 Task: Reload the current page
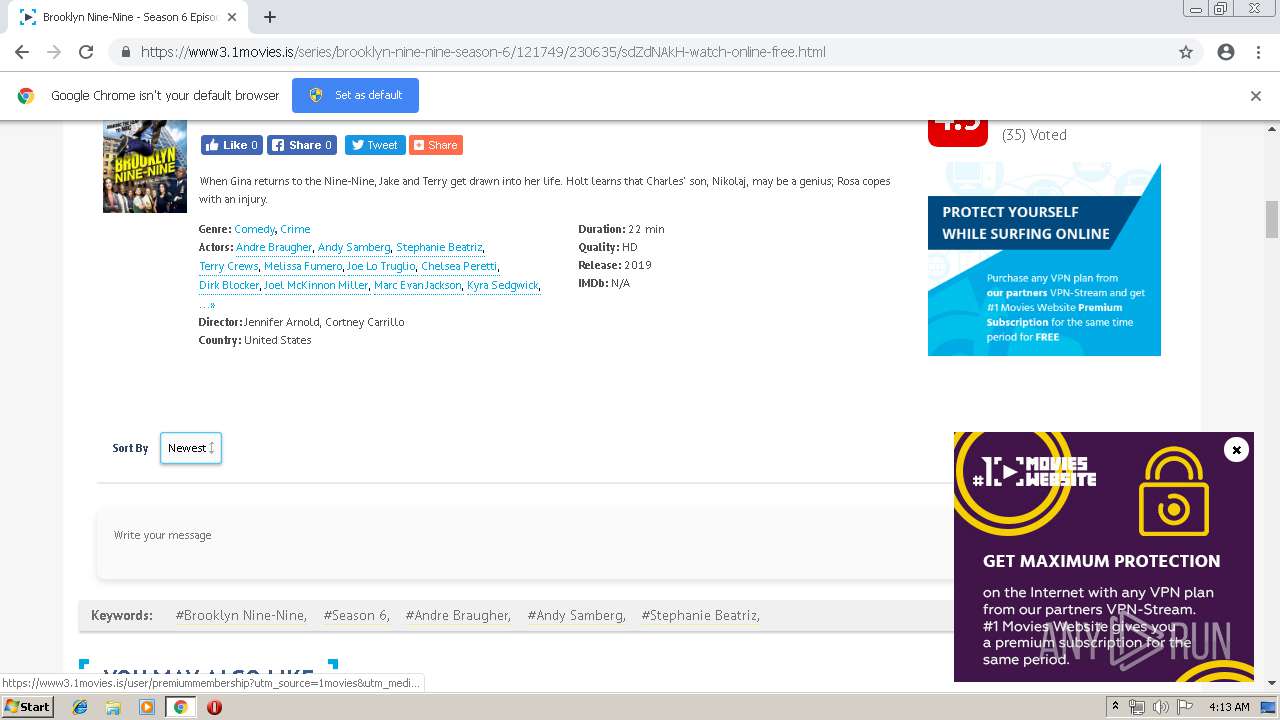click(86, 52)
